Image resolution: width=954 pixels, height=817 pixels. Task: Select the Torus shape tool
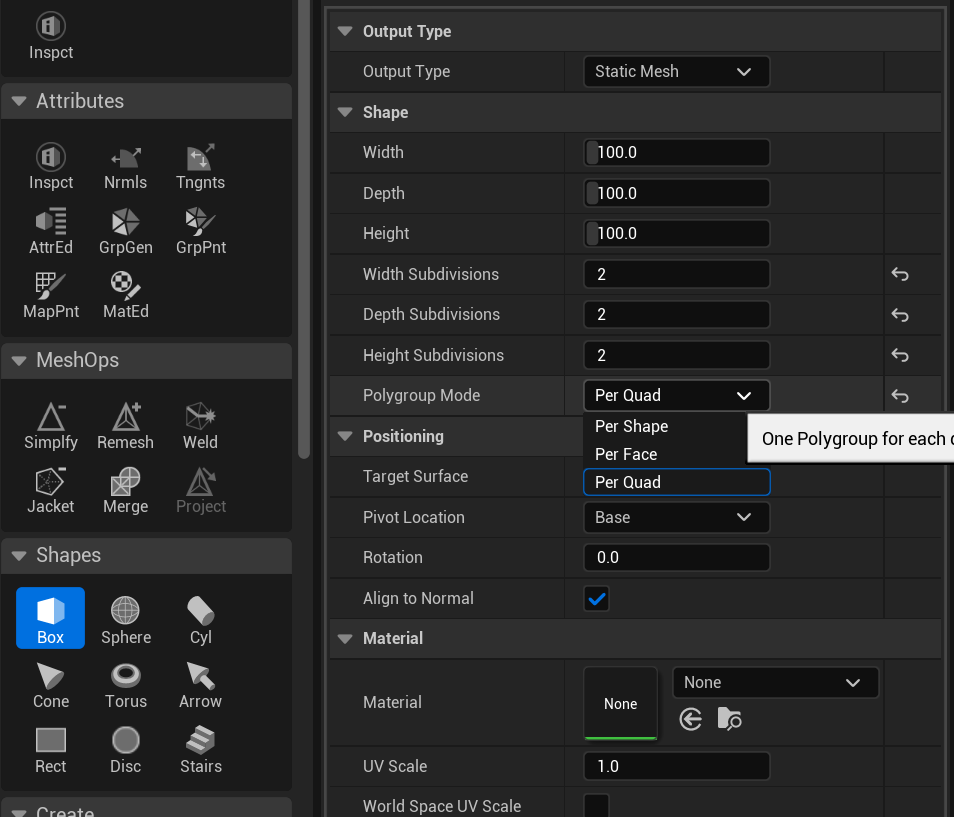[x=126, y=683]
